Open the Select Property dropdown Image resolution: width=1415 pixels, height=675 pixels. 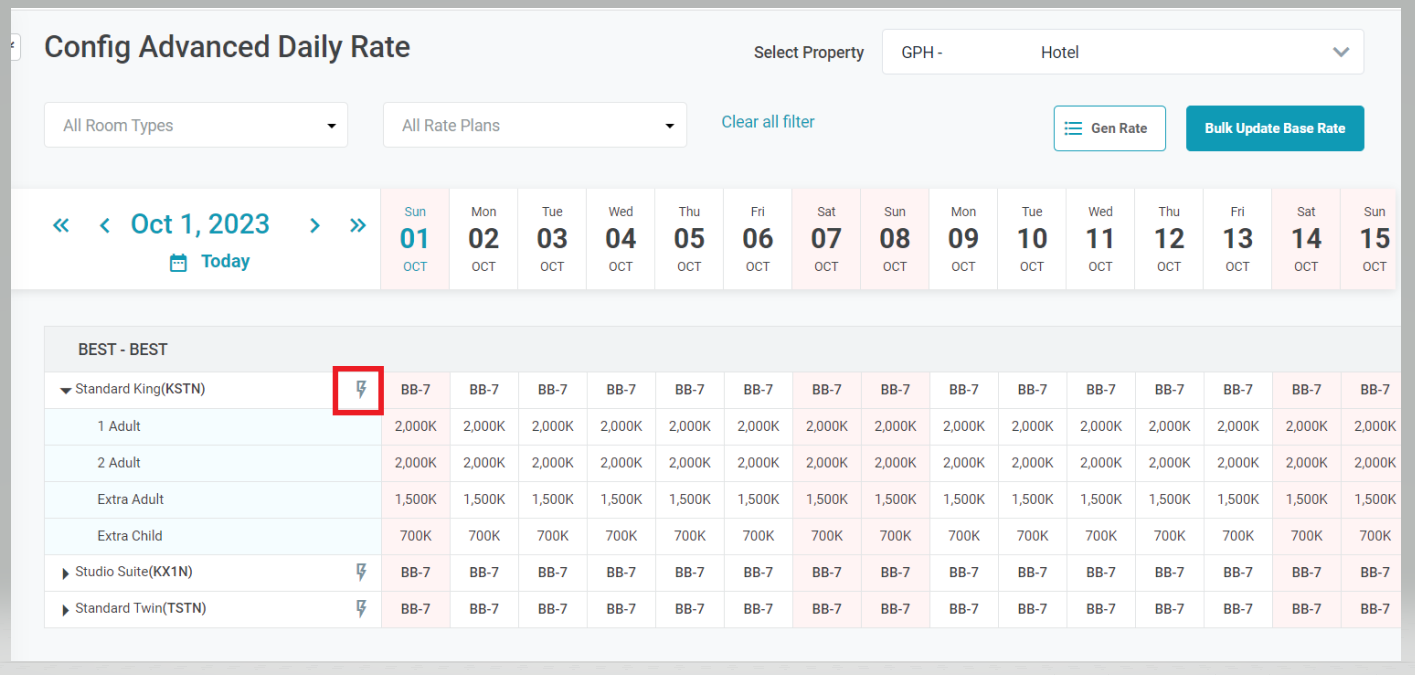[x=1122, y=52]
